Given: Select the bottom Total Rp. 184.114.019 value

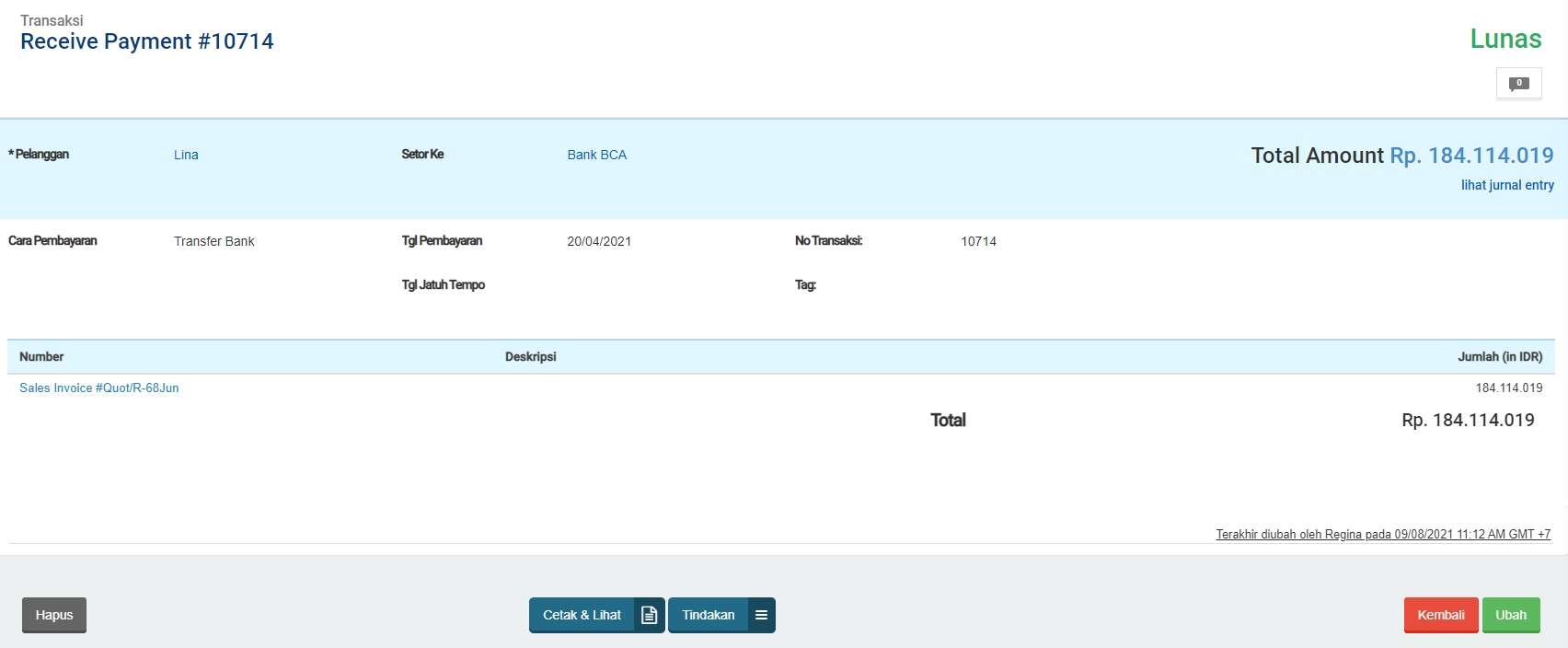Looking at the screenshot, I should 1468,420.
